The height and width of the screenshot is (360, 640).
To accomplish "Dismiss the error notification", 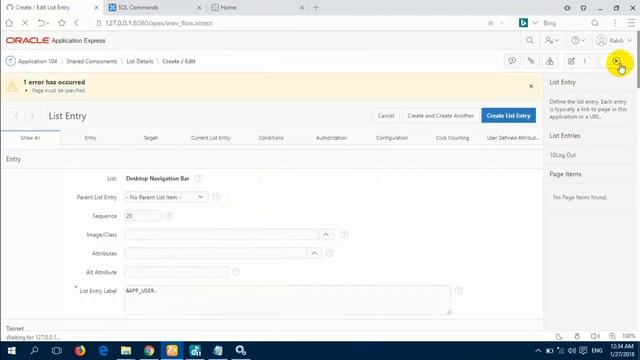I will [x=531, y=86].
